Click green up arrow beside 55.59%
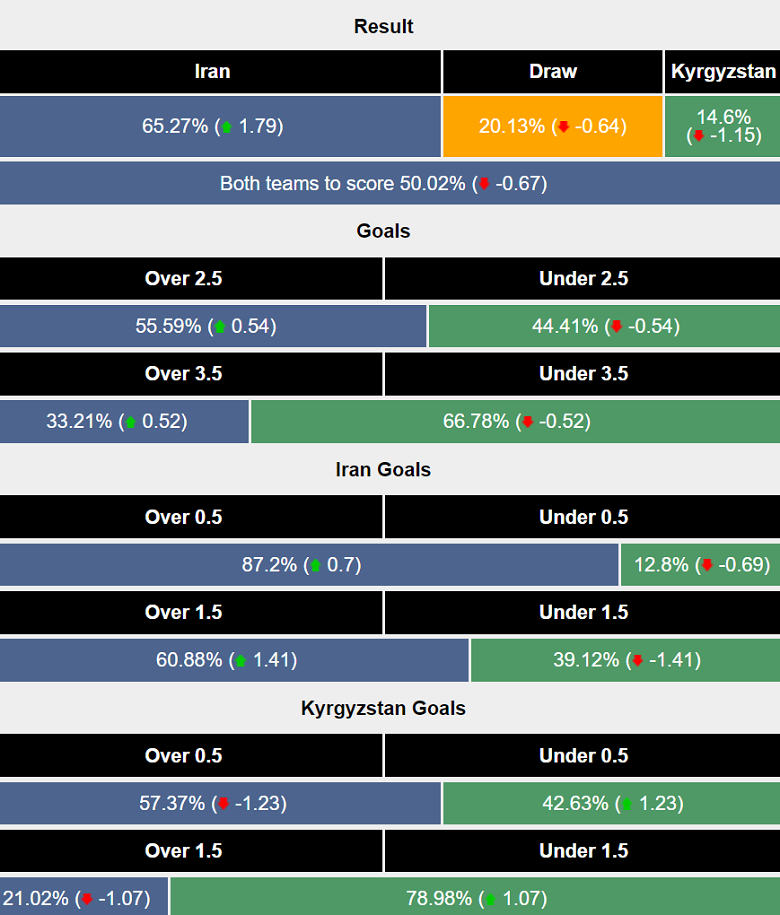The width and height of the screenshot is (780, 915). pos(220,326)
